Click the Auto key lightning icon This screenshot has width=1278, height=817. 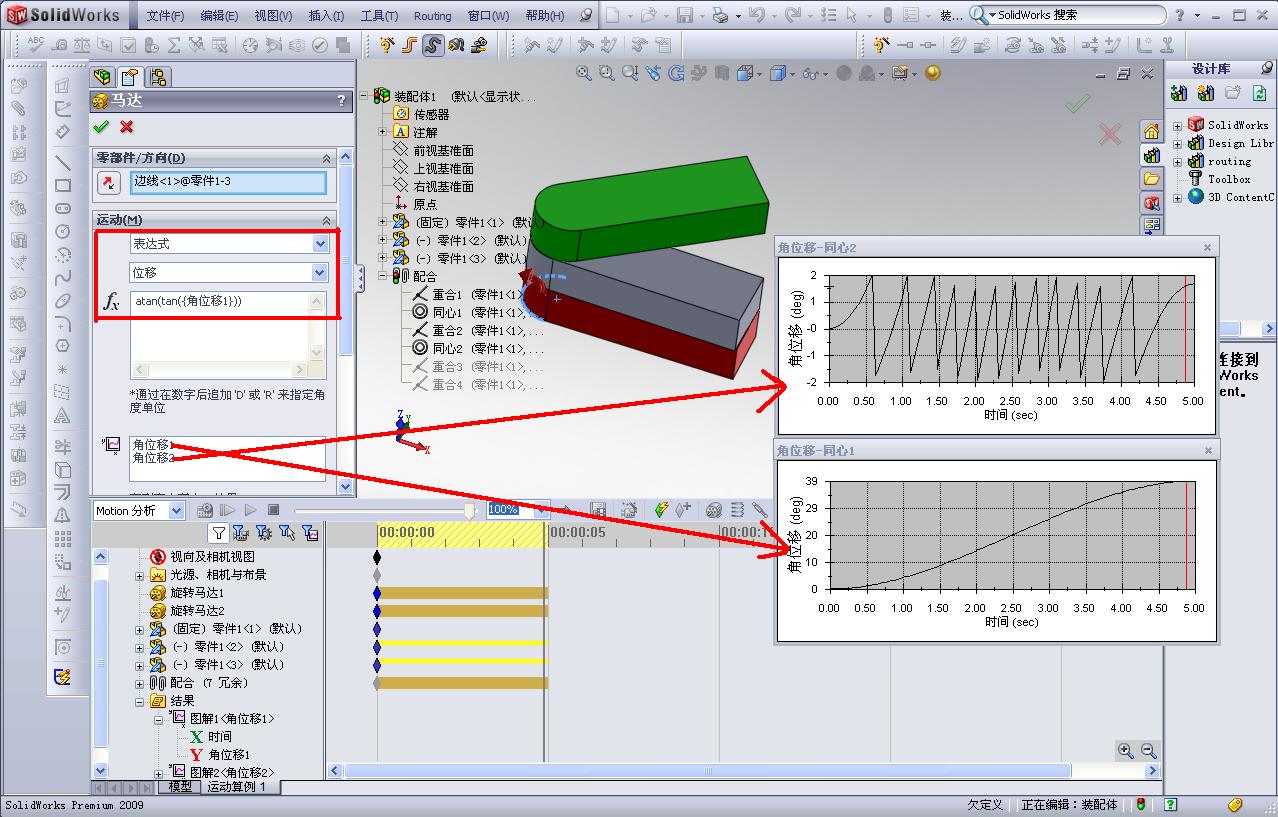click(x=661, y=510)
